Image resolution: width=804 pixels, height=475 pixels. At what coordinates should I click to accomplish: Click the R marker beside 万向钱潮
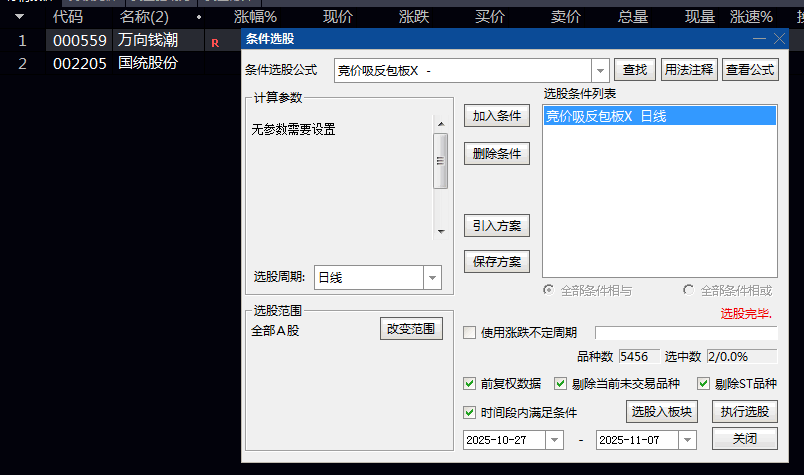215,43
